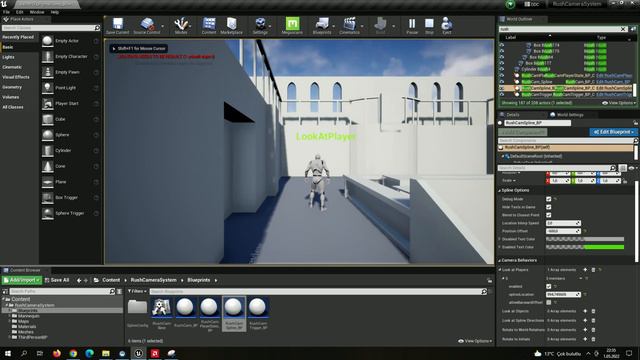Collapse the Look at Players array
640x360 pixels.
pos(500,270)
